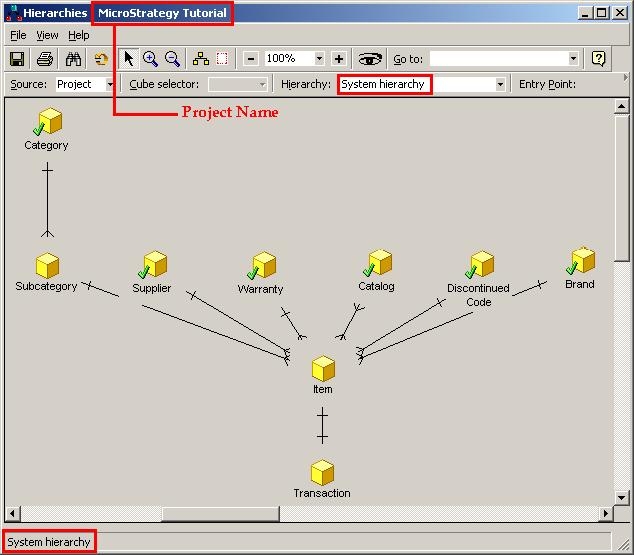Click the vertical scrollbar up arrow
Image resolution: width=634 pixels, height=555 pixels.
point(621,107)
